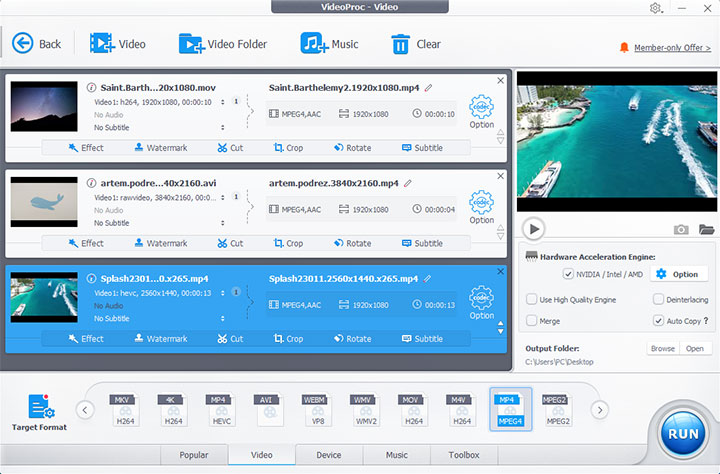The height and width of the screenshot is (474, 720).
Task: Open Member-only Offer link
Action: (x=672, y=48)
